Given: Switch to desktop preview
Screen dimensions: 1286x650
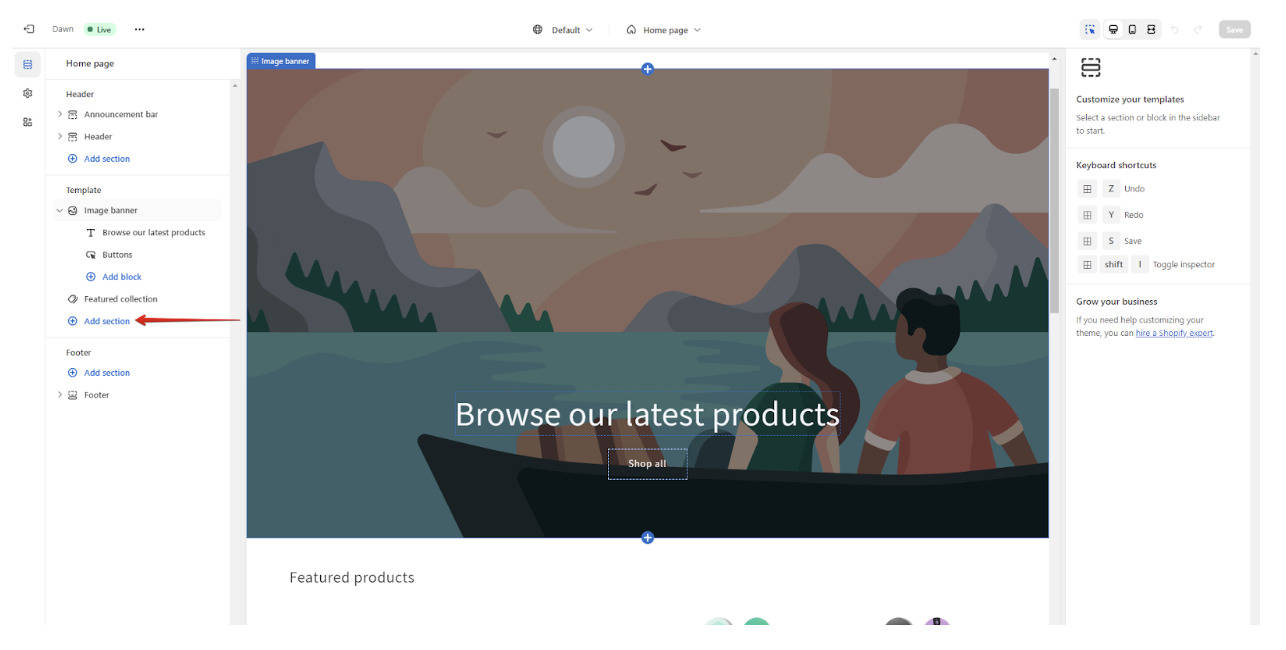Looking at the screenshot, I should tap(1113, 30).
